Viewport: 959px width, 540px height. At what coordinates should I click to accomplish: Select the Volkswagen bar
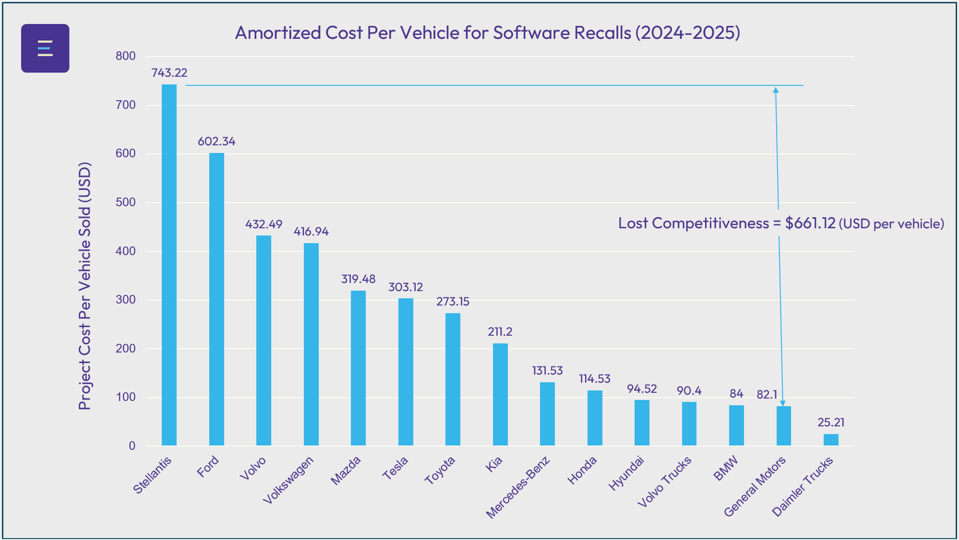[x=311, y=344]
